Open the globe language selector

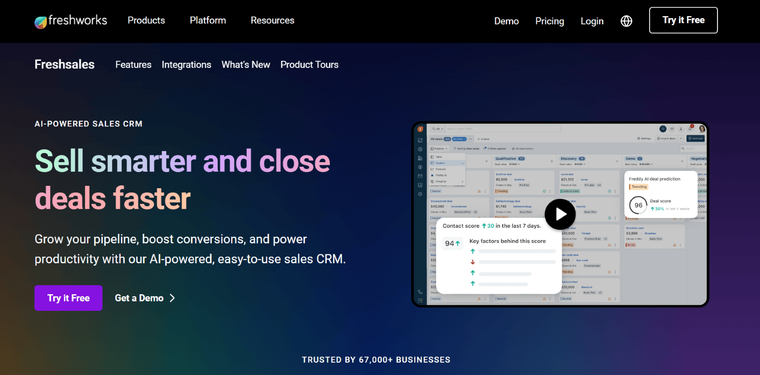[x=626, y=21]
